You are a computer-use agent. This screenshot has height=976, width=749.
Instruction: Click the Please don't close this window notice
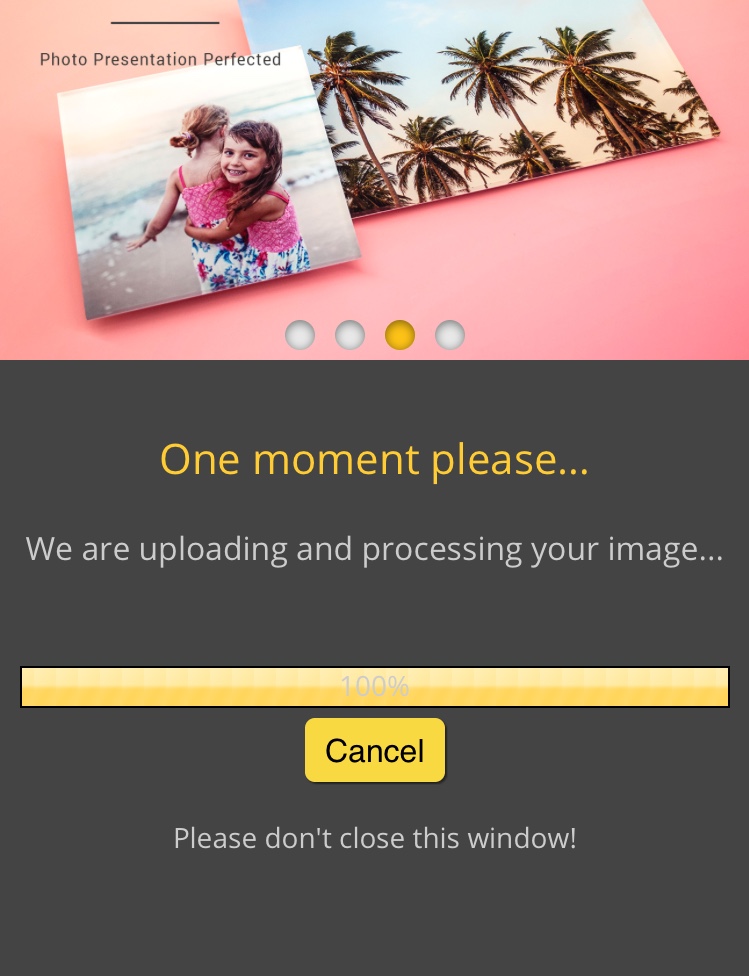click(x=375, y=838)
